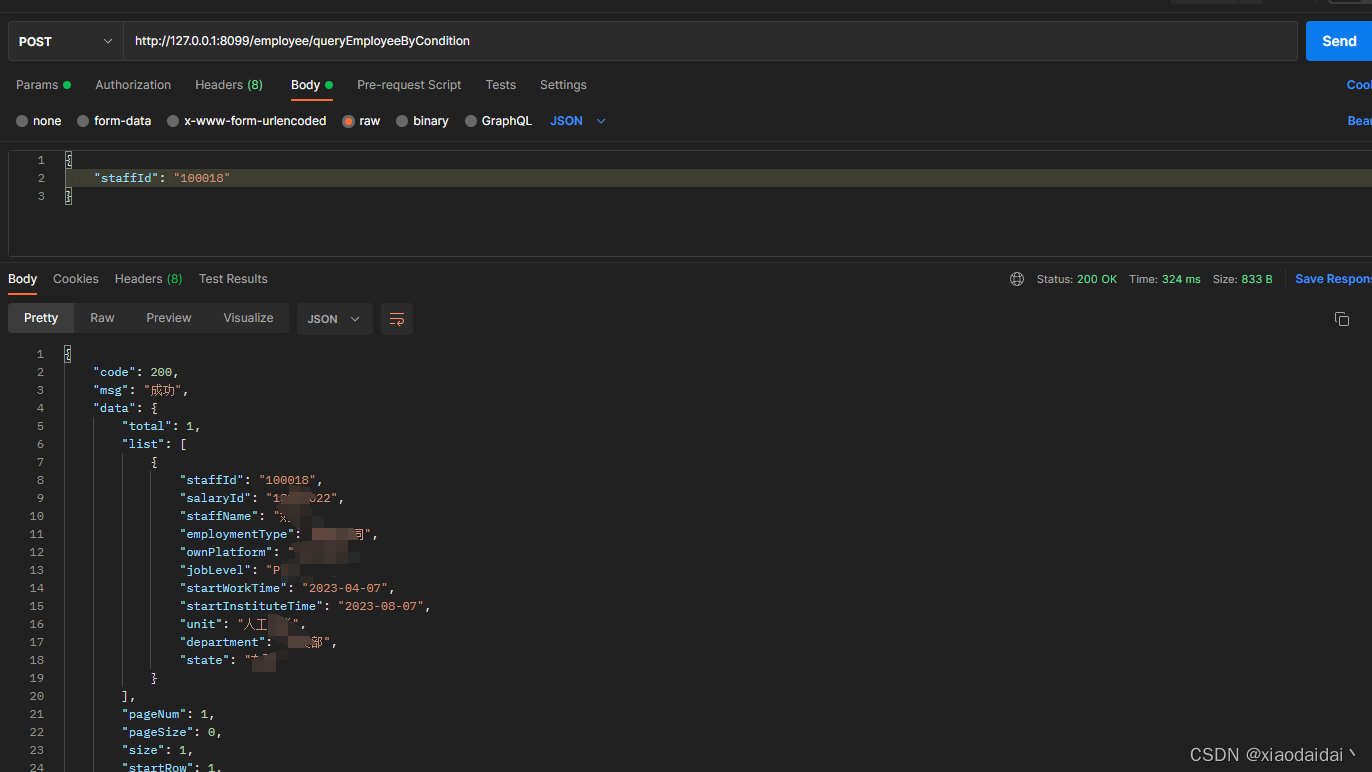
Task: Select the form-data radio button
Action: coord(83,121)
